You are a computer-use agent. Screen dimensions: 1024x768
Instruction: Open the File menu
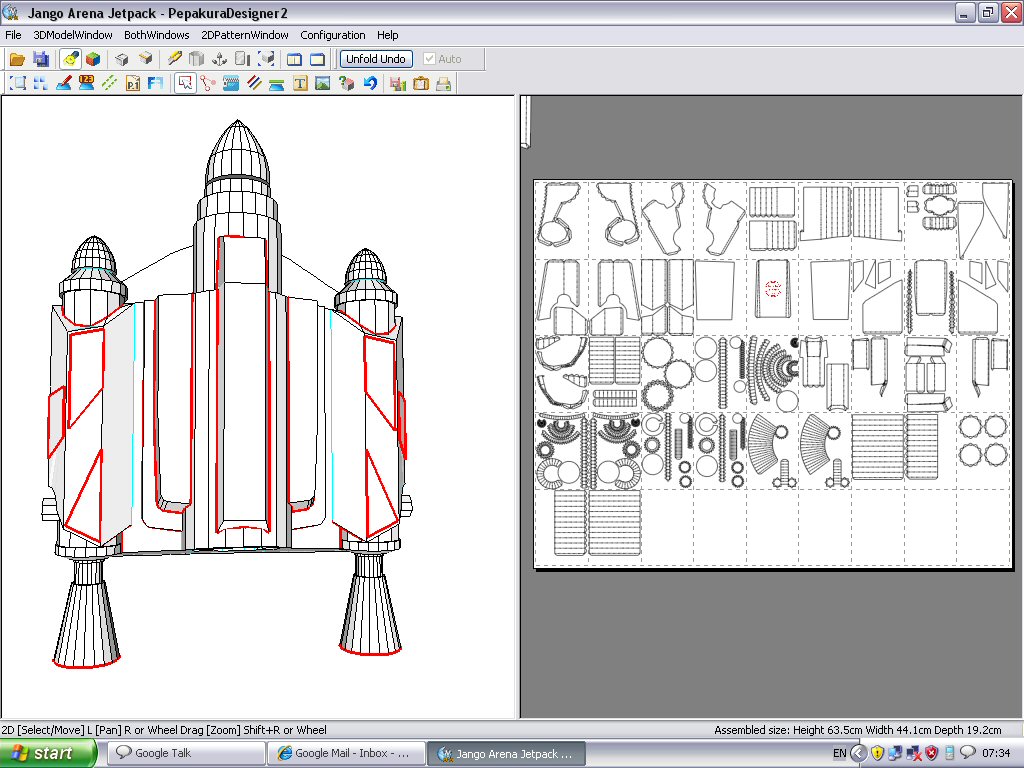pos(13,35)
